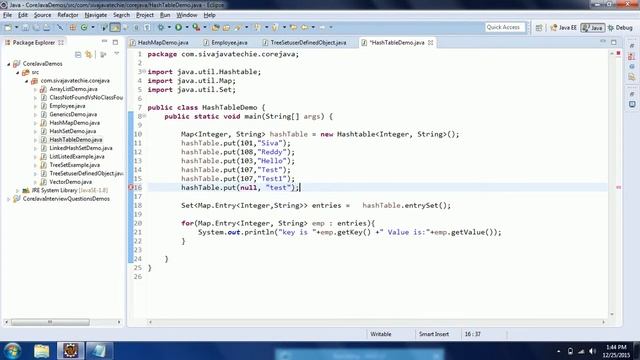640x360 pixels.
Task: Click the error marker on line 16
Action: [131, 187]
